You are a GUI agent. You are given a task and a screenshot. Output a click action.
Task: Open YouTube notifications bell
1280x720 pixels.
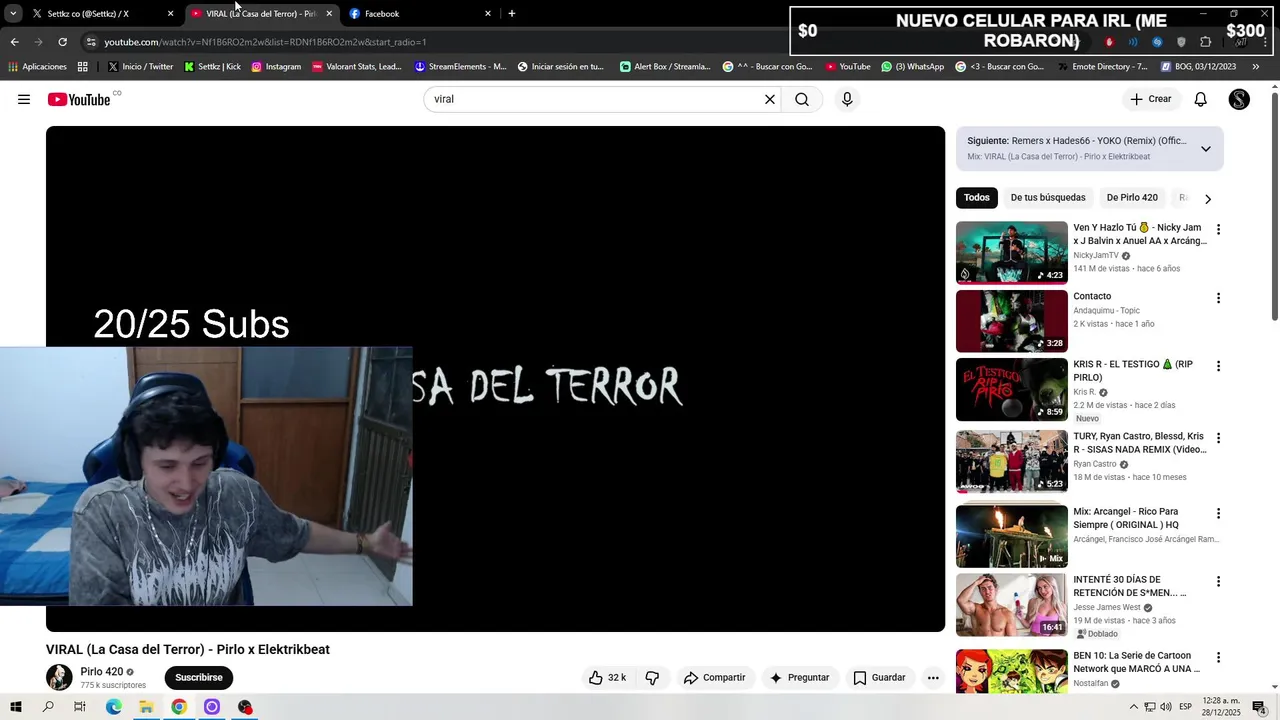click(1201, 99)
